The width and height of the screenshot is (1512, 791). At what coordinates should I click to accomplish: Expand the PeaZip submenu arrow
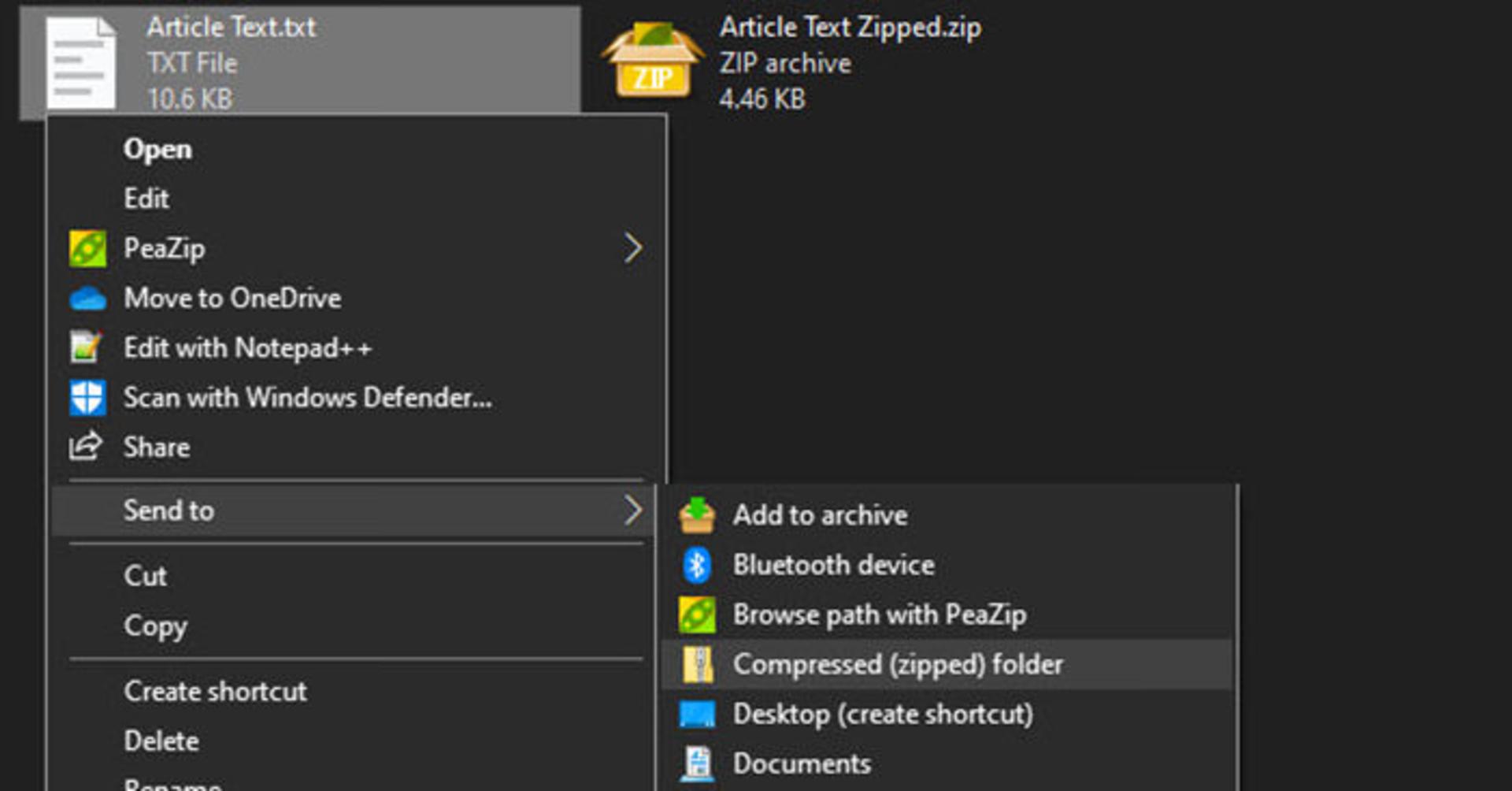pyautogui.click(x=633, y=249)
